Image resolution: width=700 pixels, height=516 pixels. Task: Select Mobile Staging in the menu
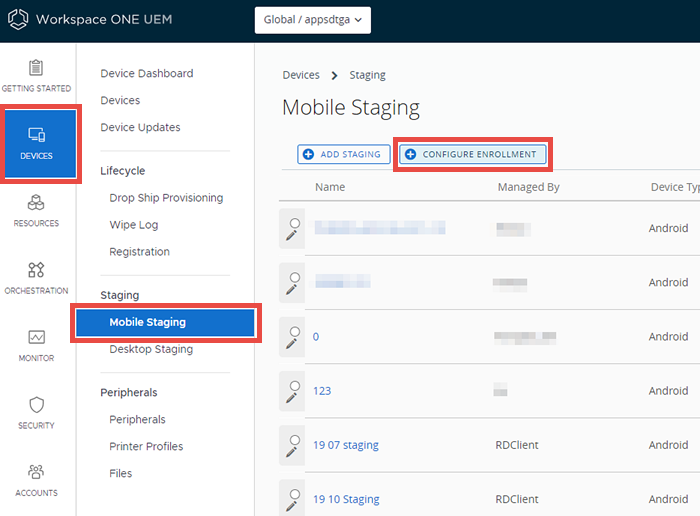[x=166, y=322]
